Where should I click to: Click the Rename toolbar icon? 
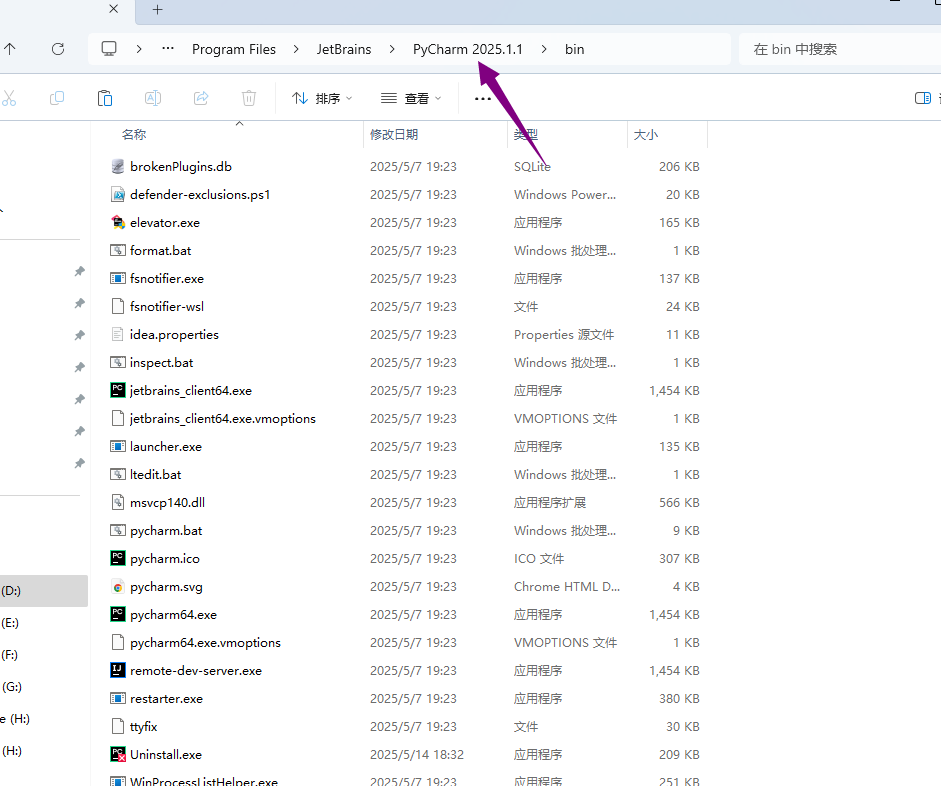[x=153, y=98]
